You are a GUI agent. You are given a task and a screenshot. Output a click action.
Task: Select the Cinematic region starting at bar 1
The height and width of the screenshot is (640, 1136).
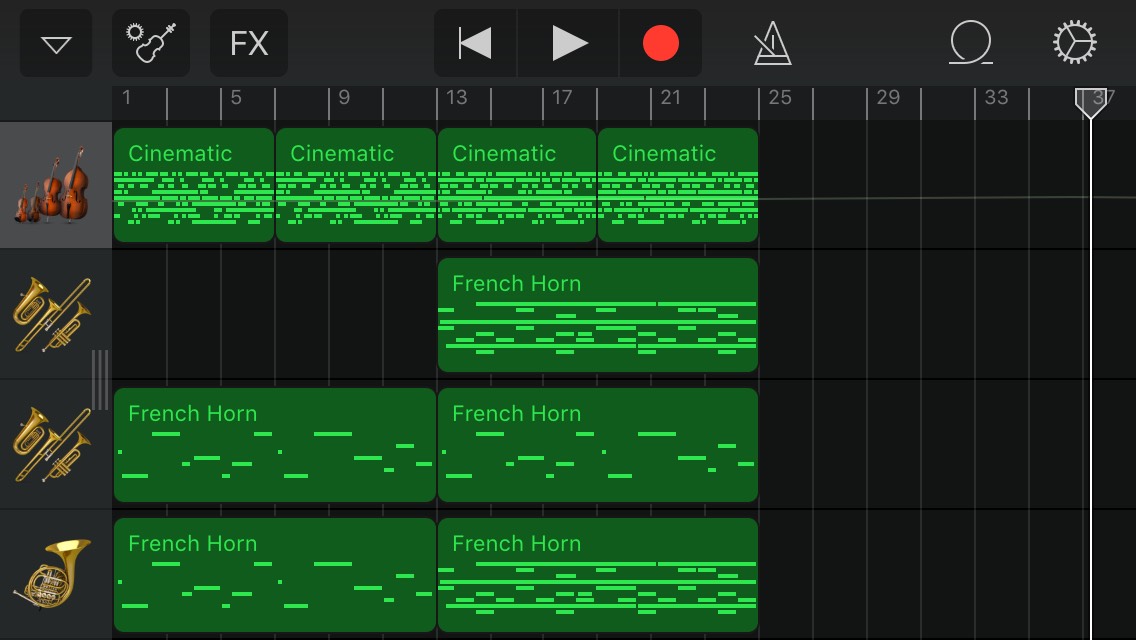coord(193,185)
